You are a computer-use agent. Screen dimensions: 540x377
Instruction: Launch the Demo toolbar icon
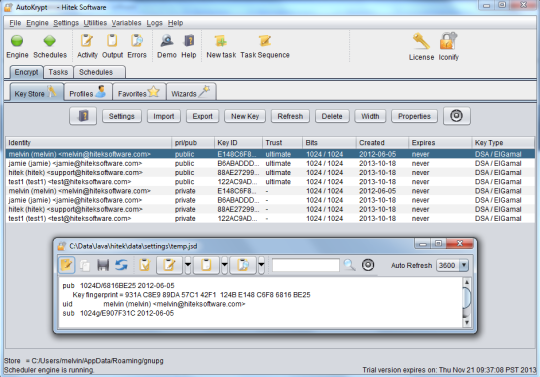point(167,41)
